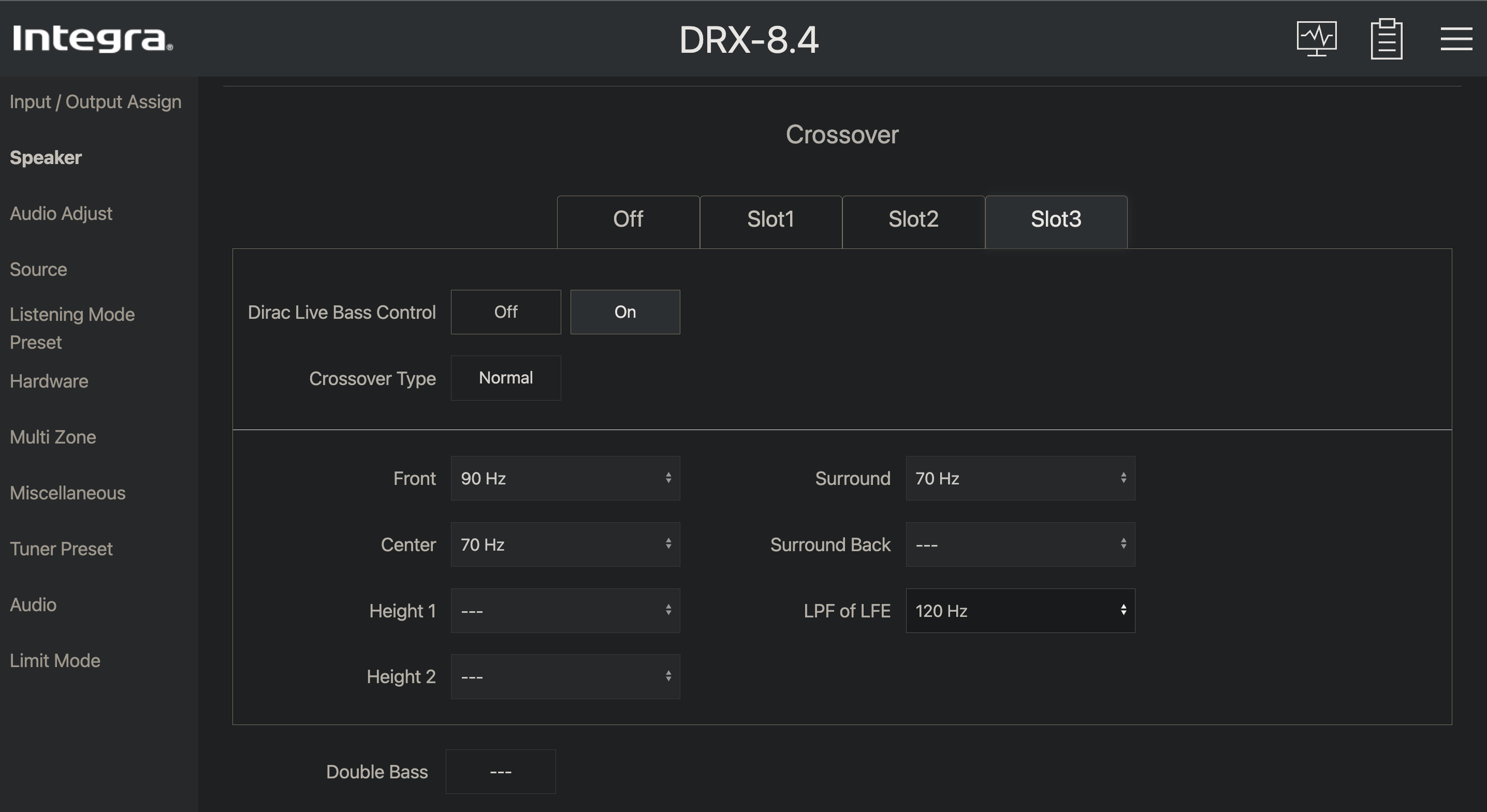Image resolution: width=1487 pixels, height=812 pixels.
Task: Open Miscellaneous settings
Action: coord(67,493)
